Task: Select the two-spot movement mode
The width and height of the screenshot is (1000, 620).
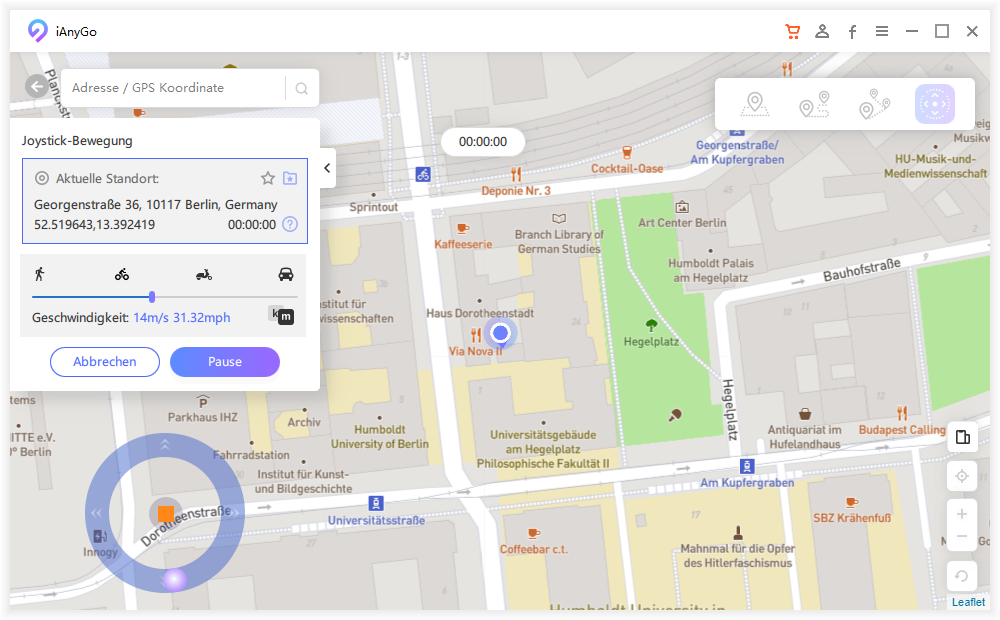Action: coord(814,104)
